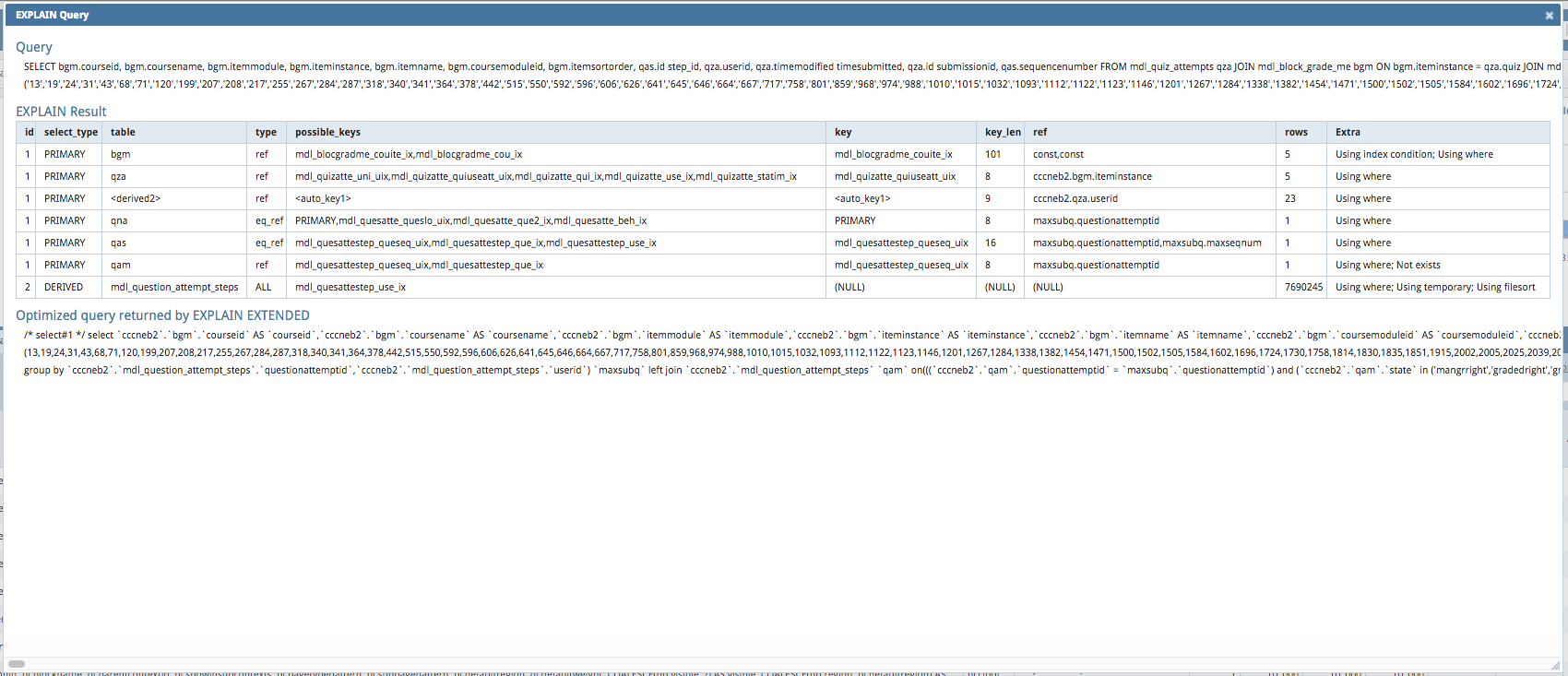Select the '<derived2>' table cell
The height and width of the screenshot is (676, 1568).
coord(174,198)
